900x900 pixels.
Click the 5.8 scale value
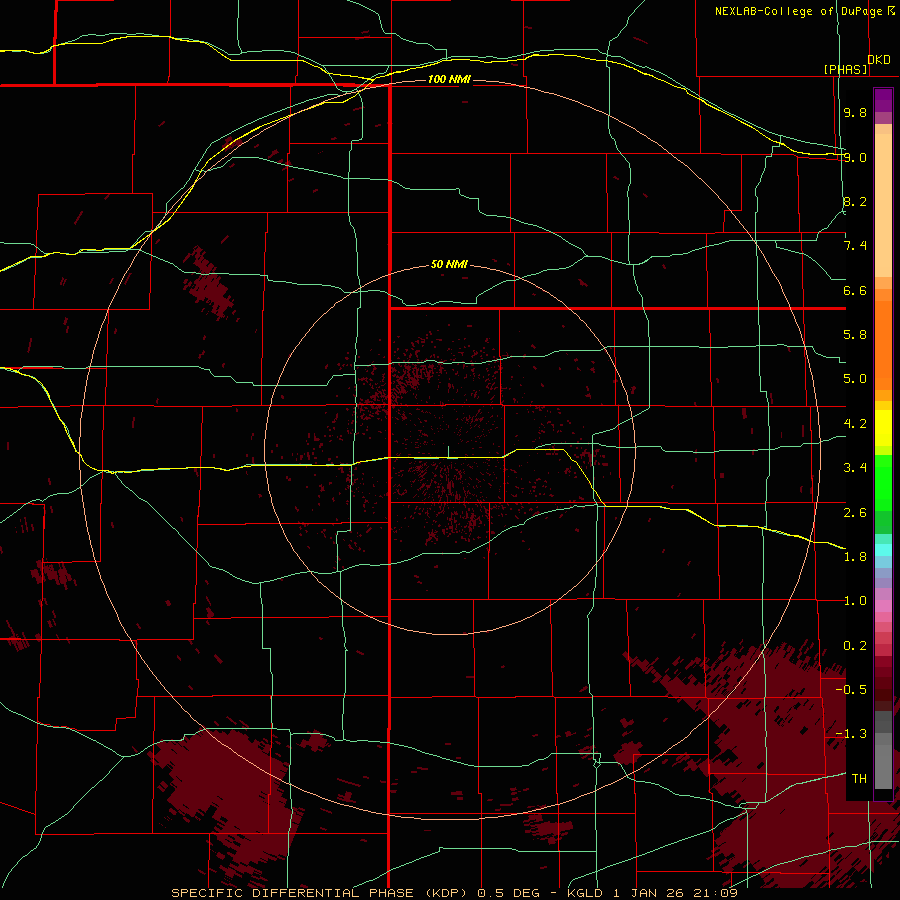pyautogui.click(x=855, y=335)
